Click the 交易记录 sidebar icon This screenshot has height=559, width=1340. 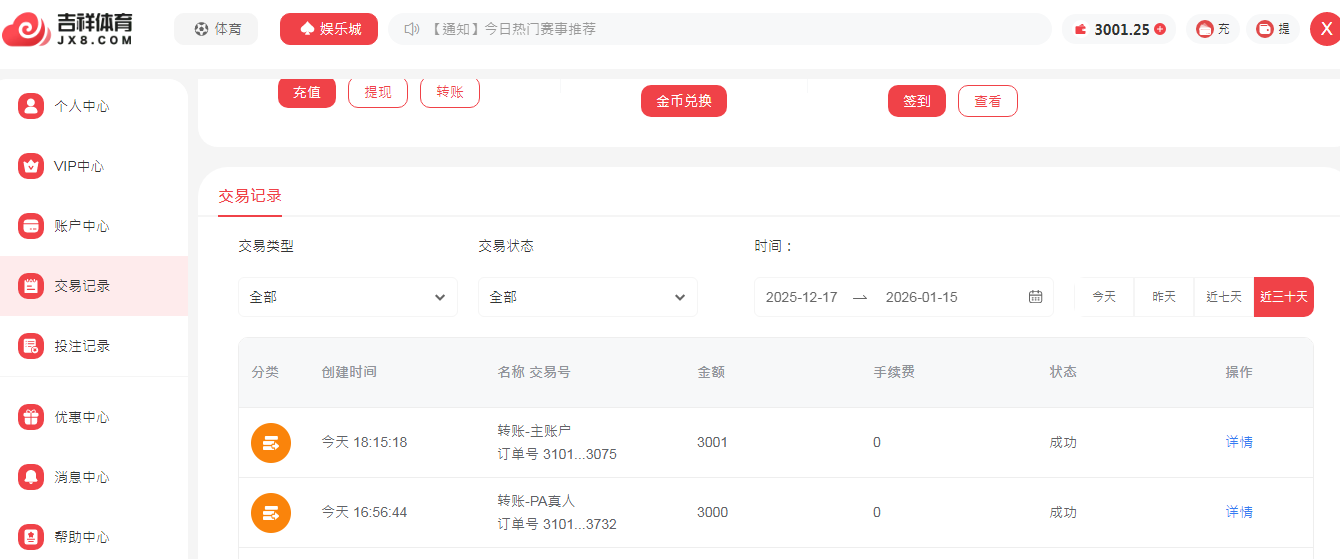coord(31,286)
